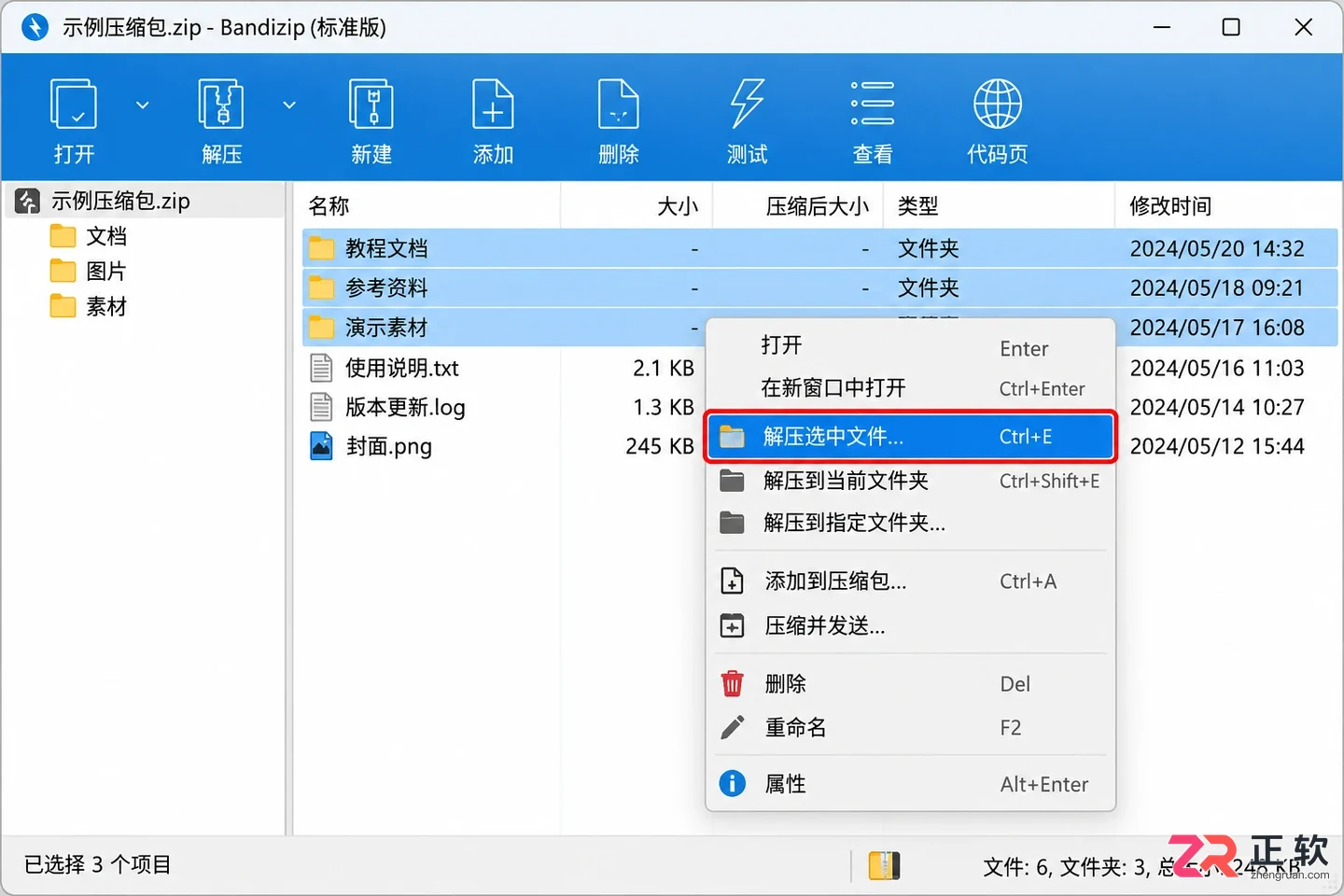The image size is (1344, 896).
Task: Click the image file icon of 封面.png
Action: coord(321,446)
